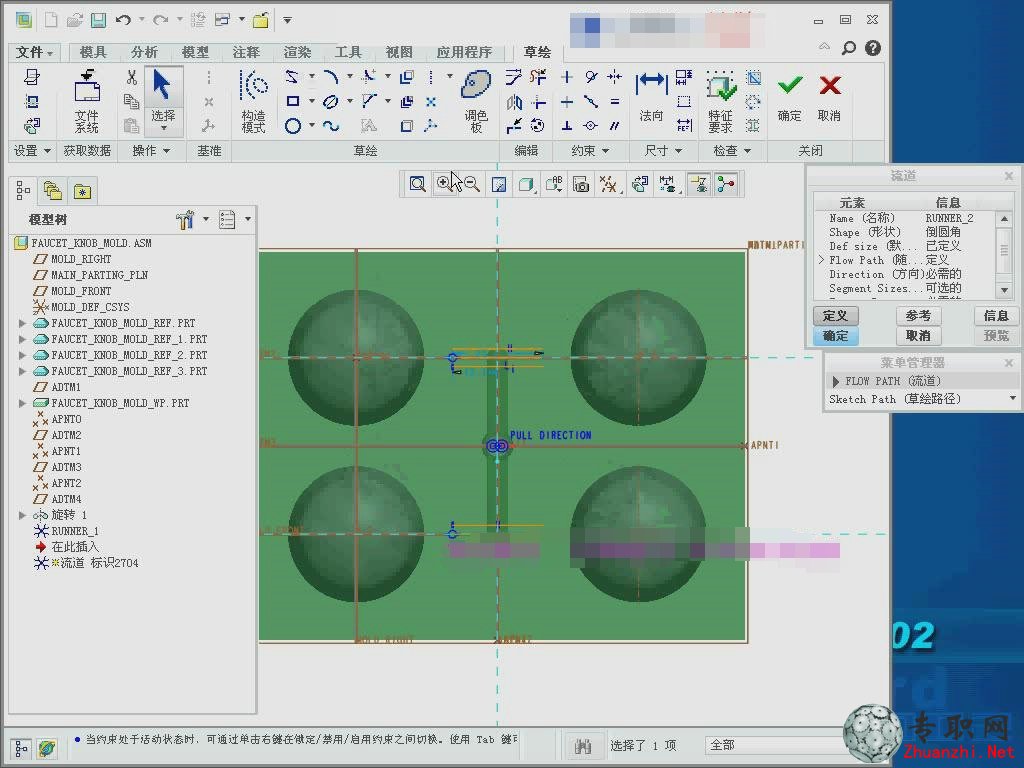Image resolution: width=1024 pixels, height=768 pixels.
Task: Click the binoculars find icon in status bar
Action: coord(583,746)
